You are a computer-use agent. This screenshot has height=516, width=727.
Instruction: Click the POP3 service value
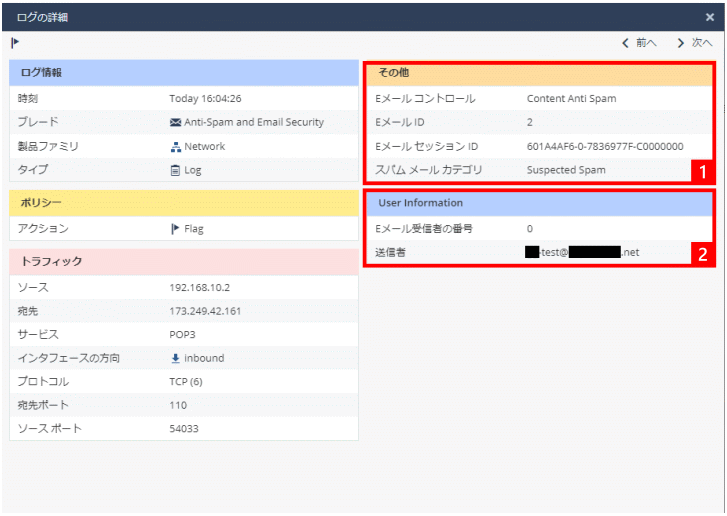click(184, 335)
